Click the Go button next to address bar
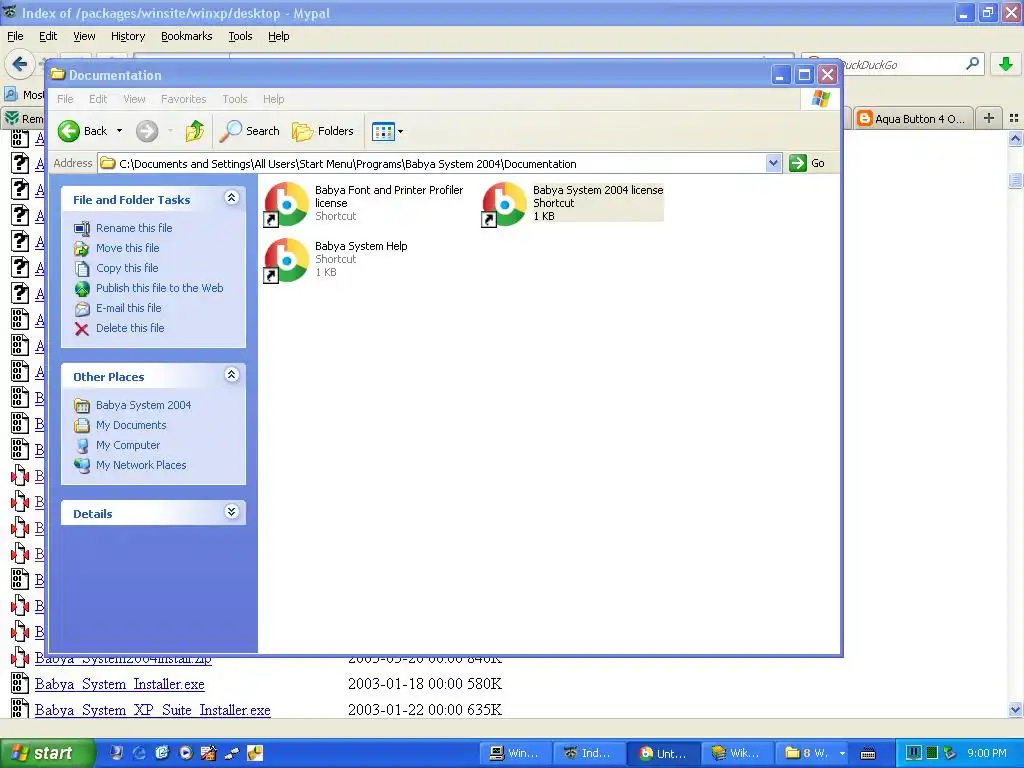 (x=807, y=163)
